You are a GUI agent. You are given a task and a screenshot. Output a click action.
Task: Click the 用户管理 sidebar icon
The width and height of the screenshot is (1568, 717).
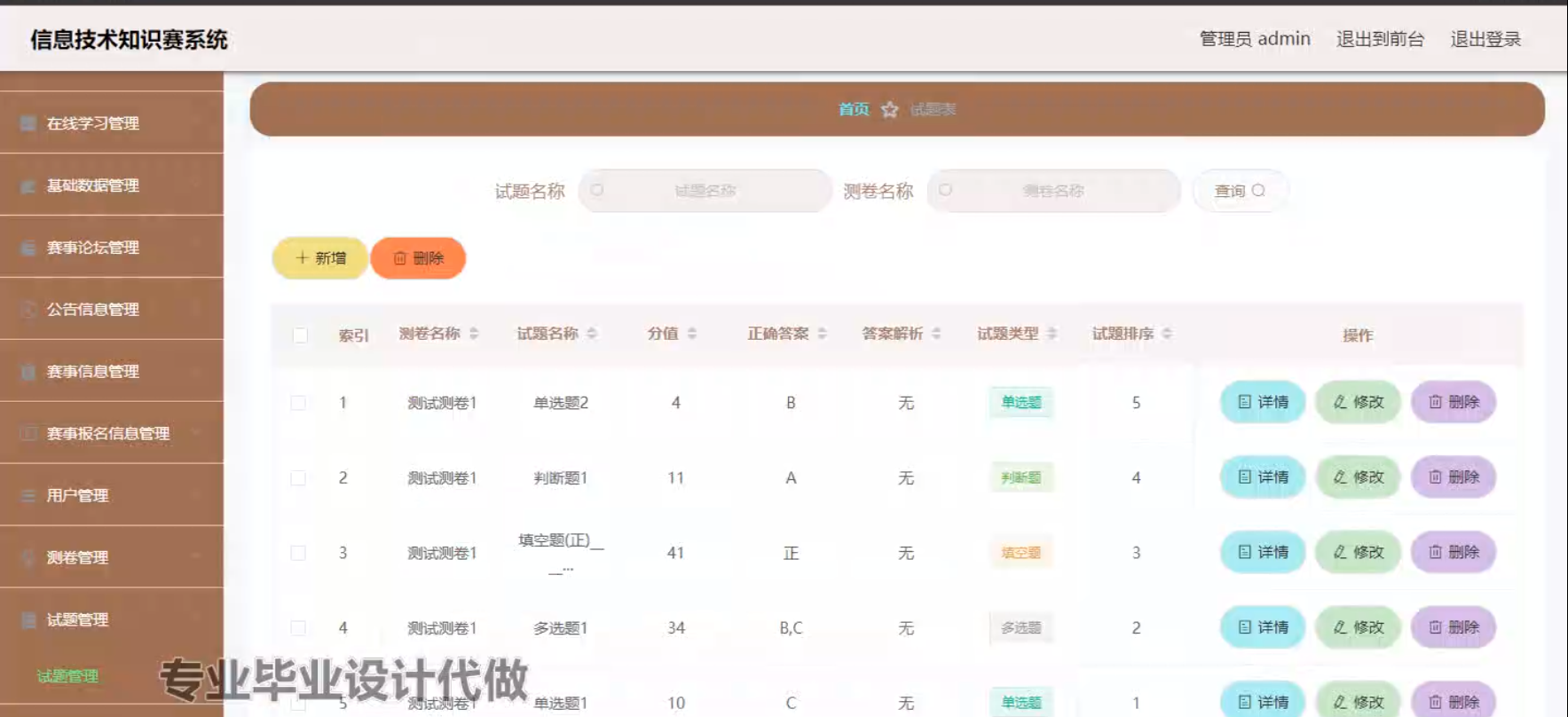pyautogui.click(x=28, y=496)
